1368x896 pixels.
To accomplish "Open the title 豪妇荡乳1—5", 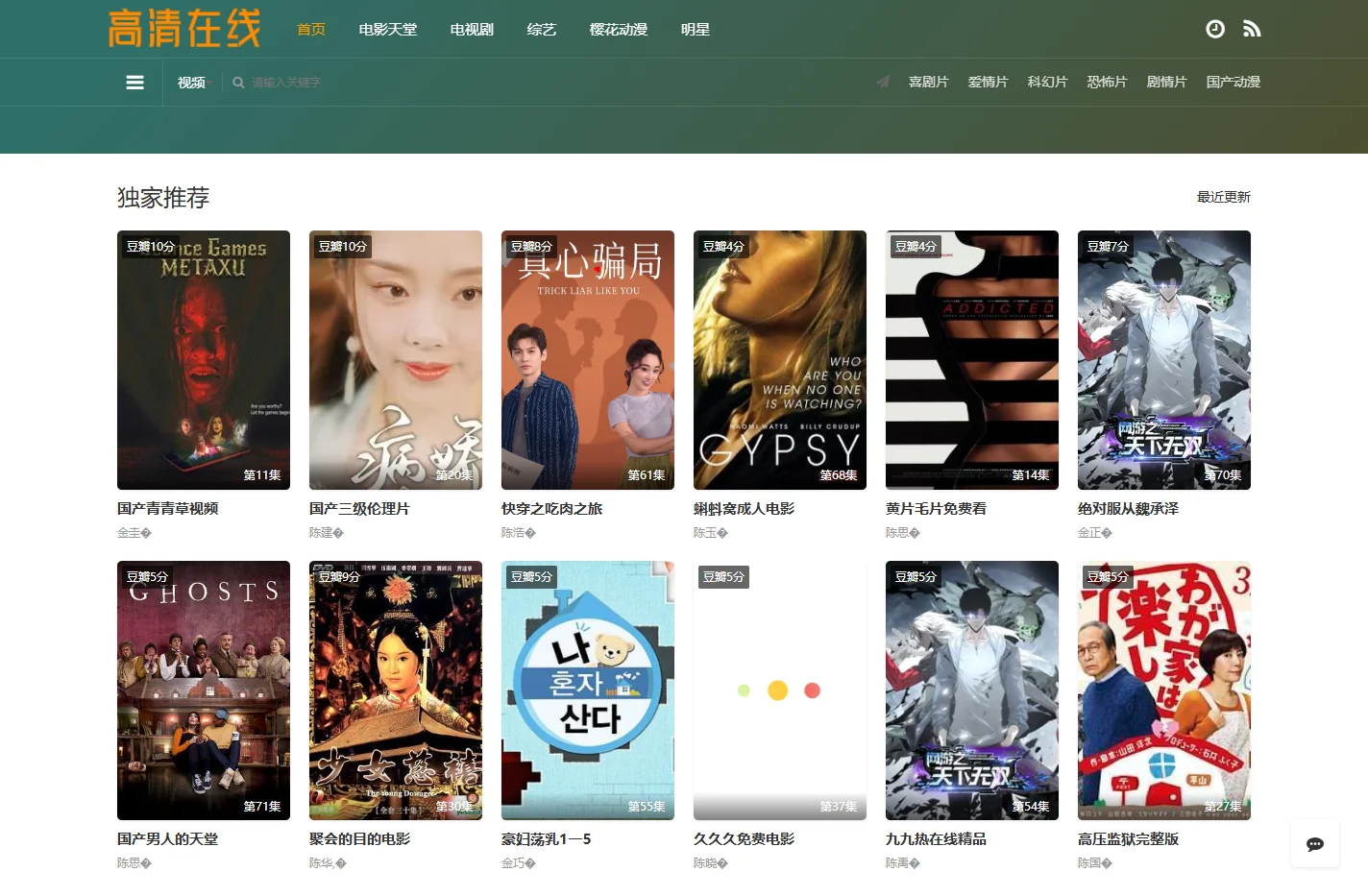I will click(546, 839).
